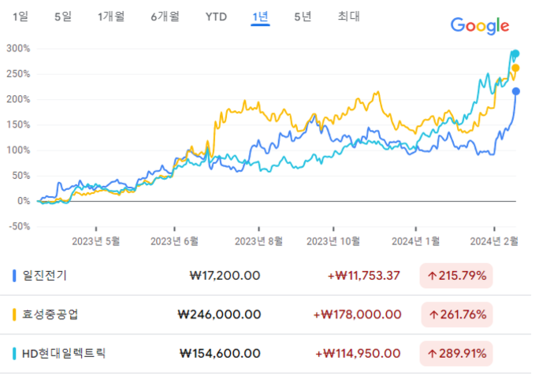This screenshot has height=379, width=539.
Task: Click the 2023년 8월 axis marker
Action: 258,241
